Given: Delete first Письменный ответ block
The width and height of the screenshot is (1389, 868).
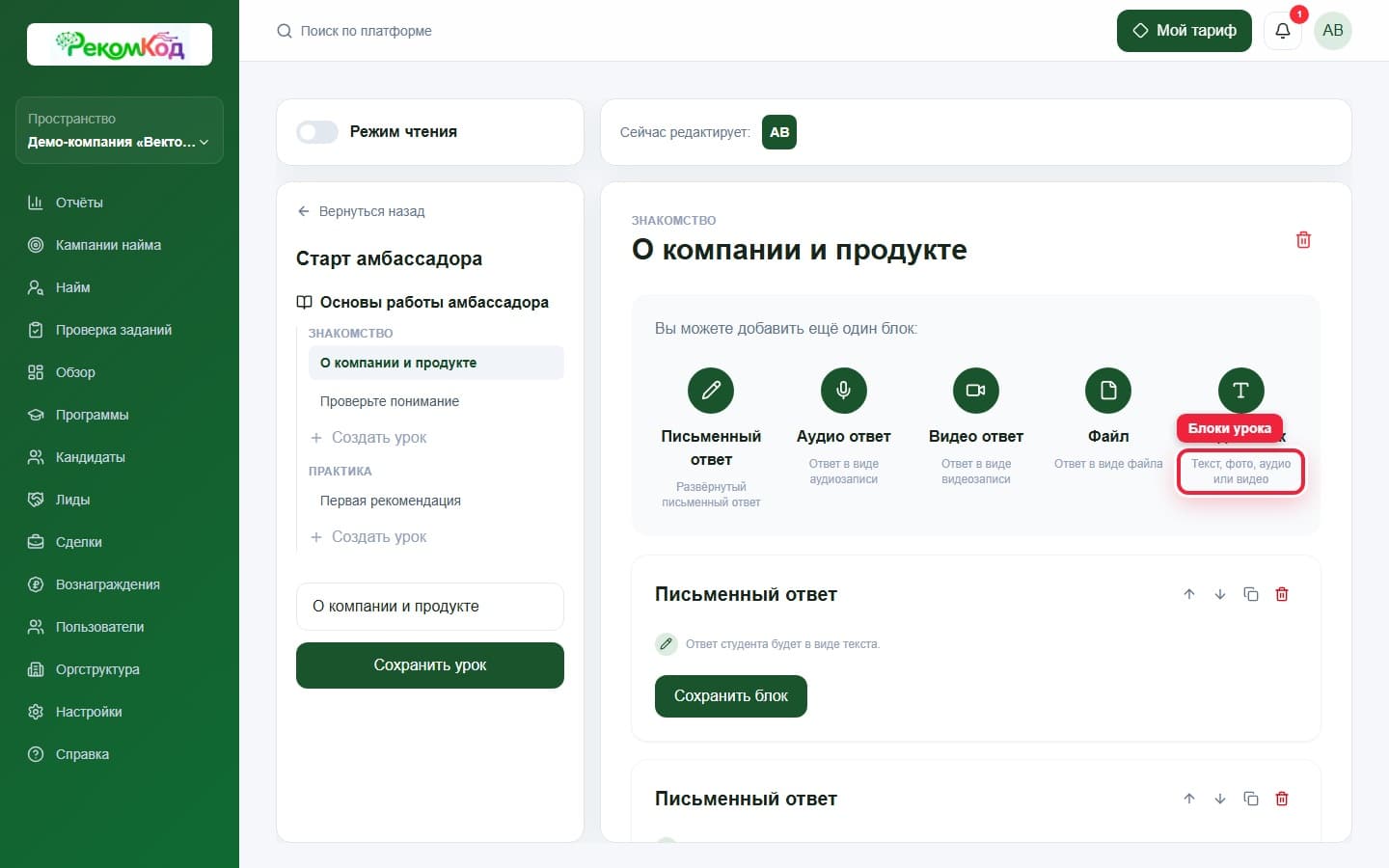Looking at the screenshot, I should 1282,594.
